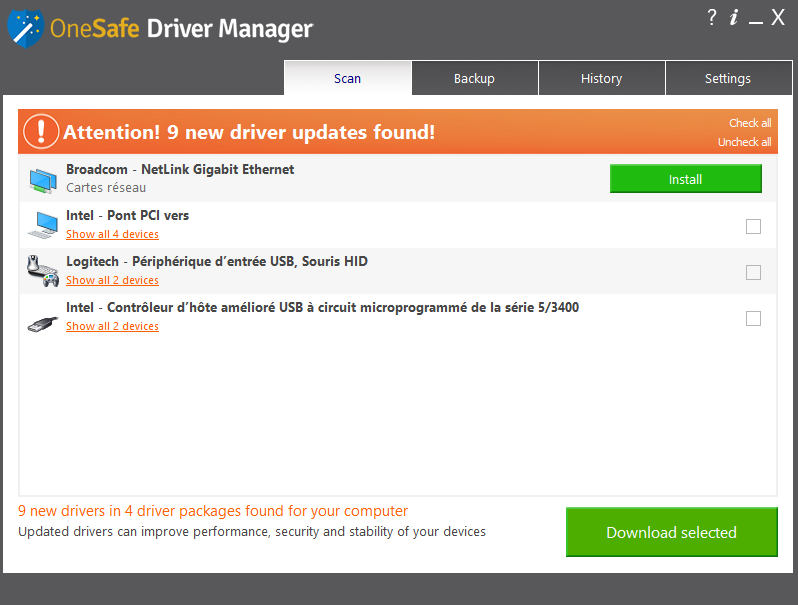798x605 pixels.
Task: Select Broadcom - NetLink Gigabit Ethernet text
Action: click(180, 169)
